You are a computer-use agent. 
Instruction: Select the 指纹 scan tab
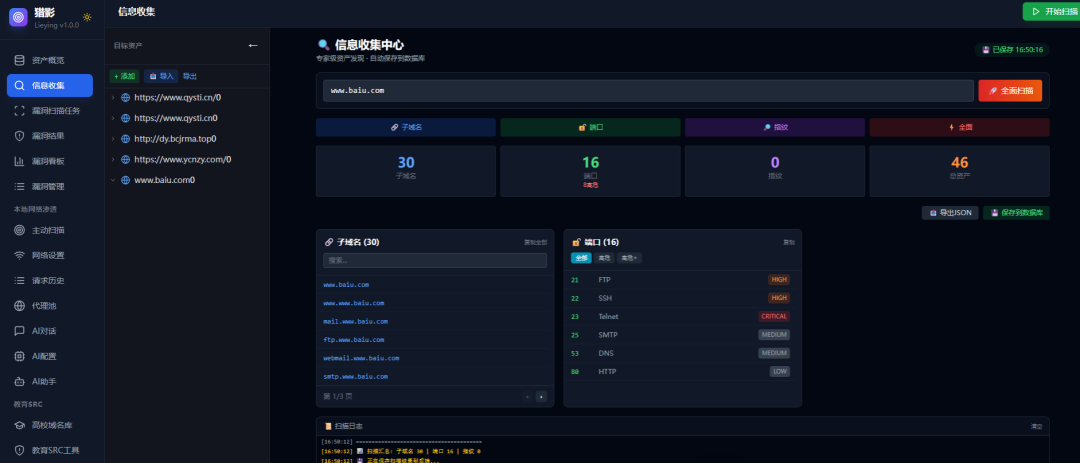click(775, 127)
